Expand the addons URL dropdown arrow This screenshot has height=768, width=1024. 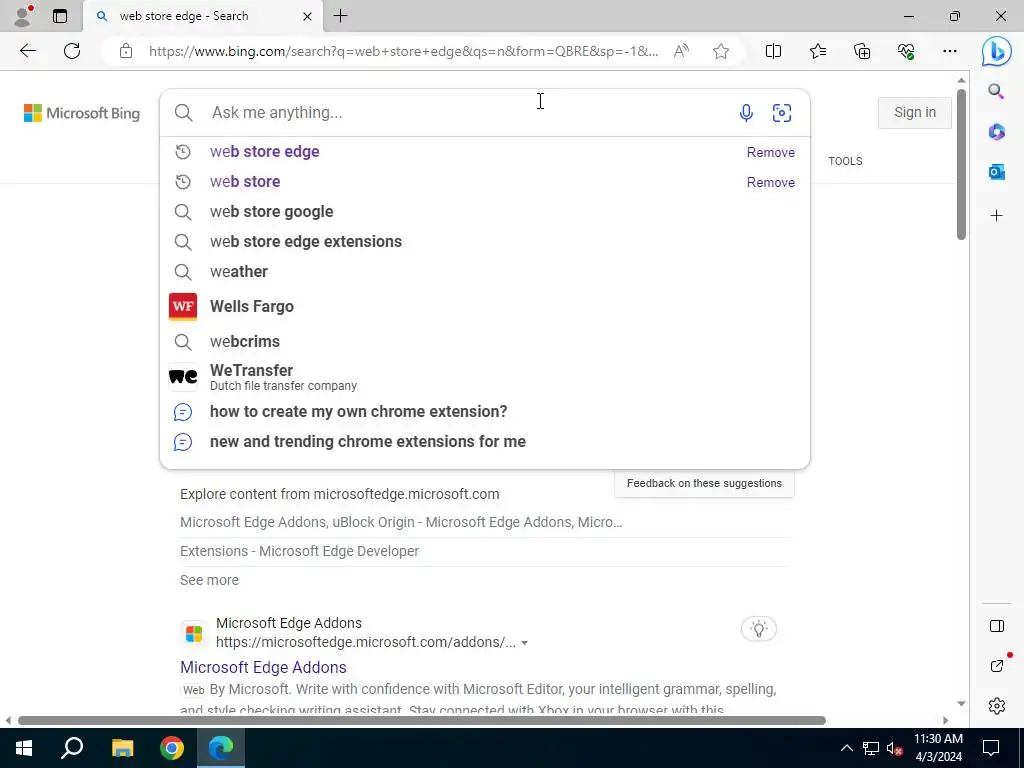524,643
